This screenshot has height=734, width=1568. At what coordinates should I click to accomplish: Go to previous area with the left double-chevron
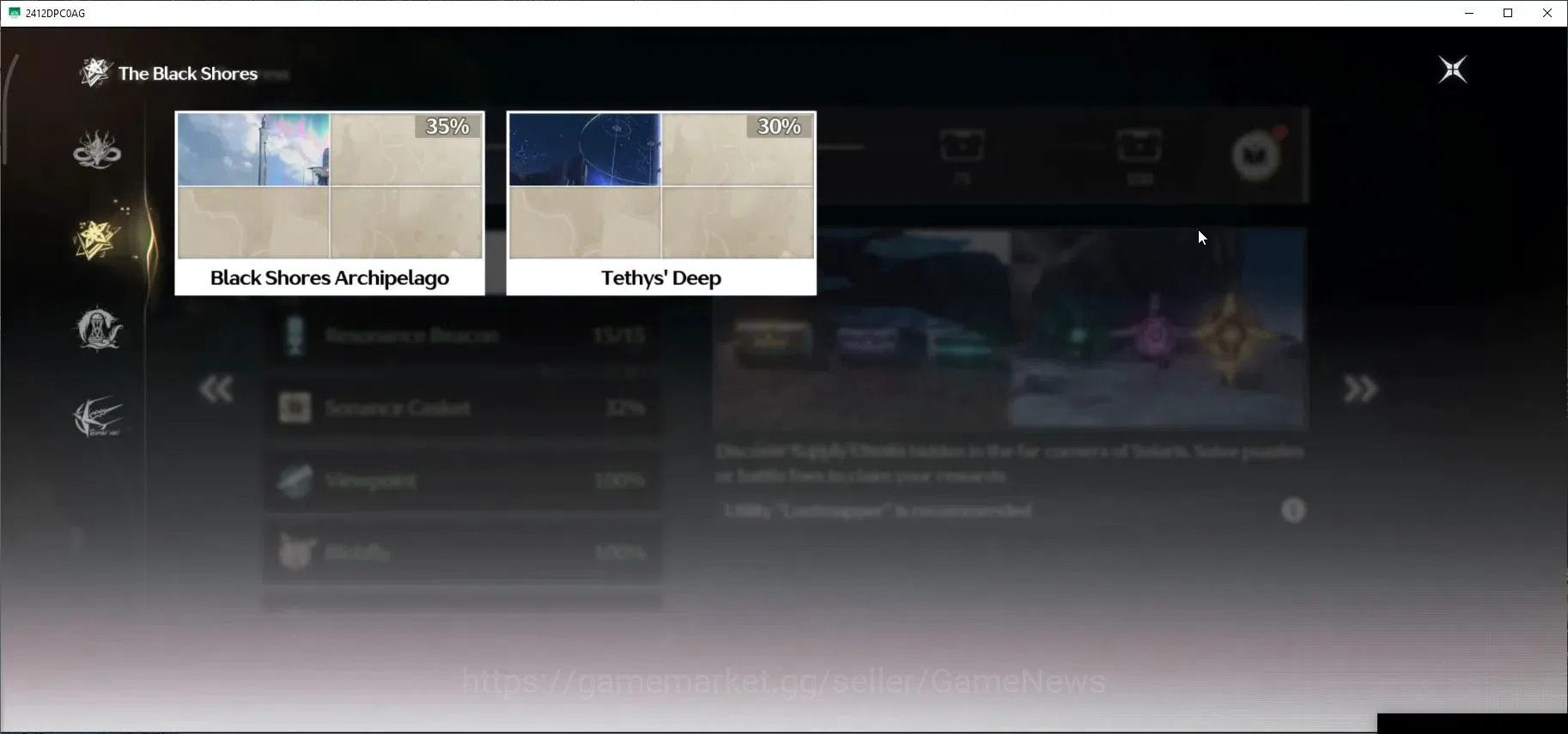click(x=216, y=390)
